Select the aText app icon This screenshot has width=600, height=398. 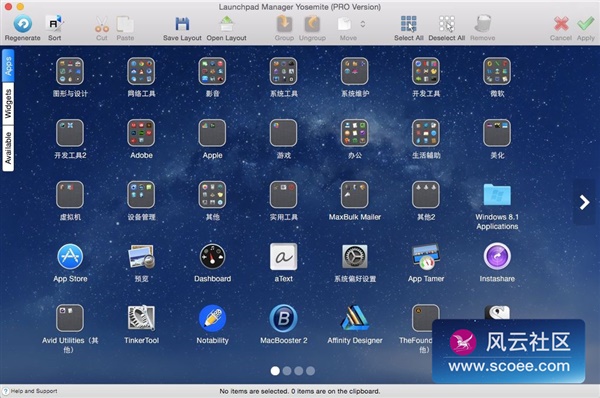click(284, 256)
